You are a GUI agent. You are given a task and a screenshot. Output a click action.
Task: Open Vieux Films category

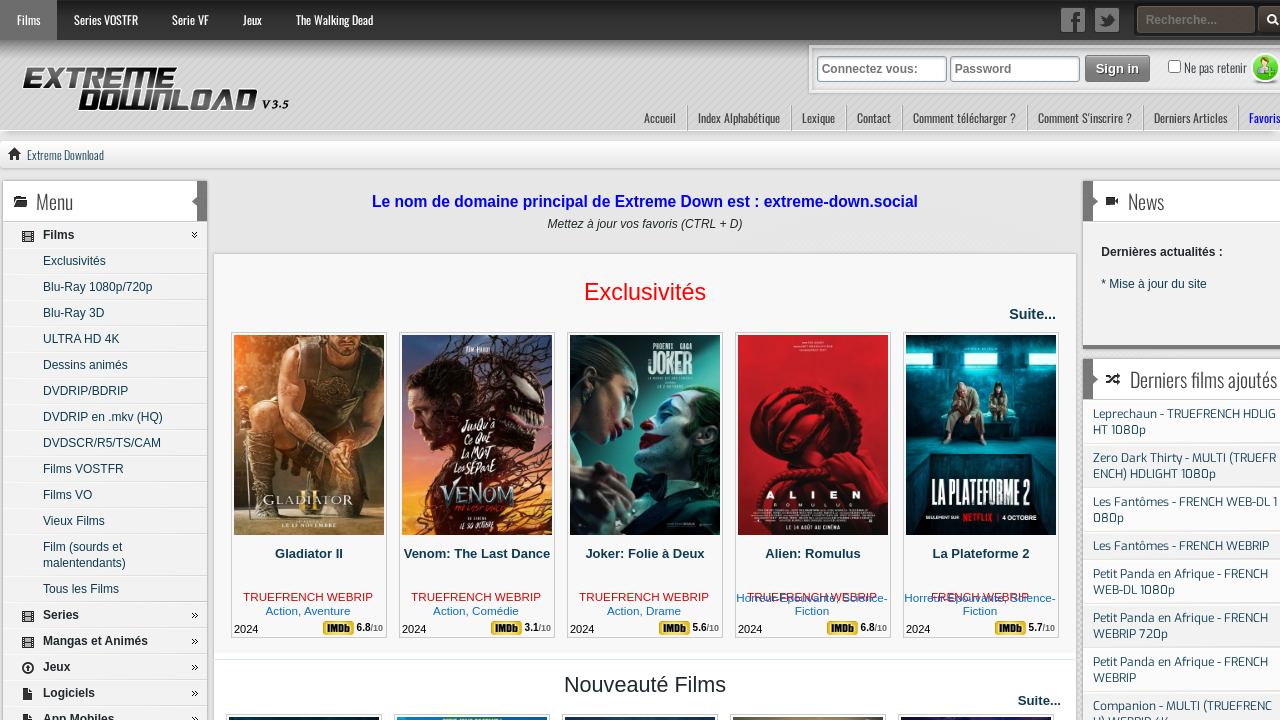click(73, 521)
